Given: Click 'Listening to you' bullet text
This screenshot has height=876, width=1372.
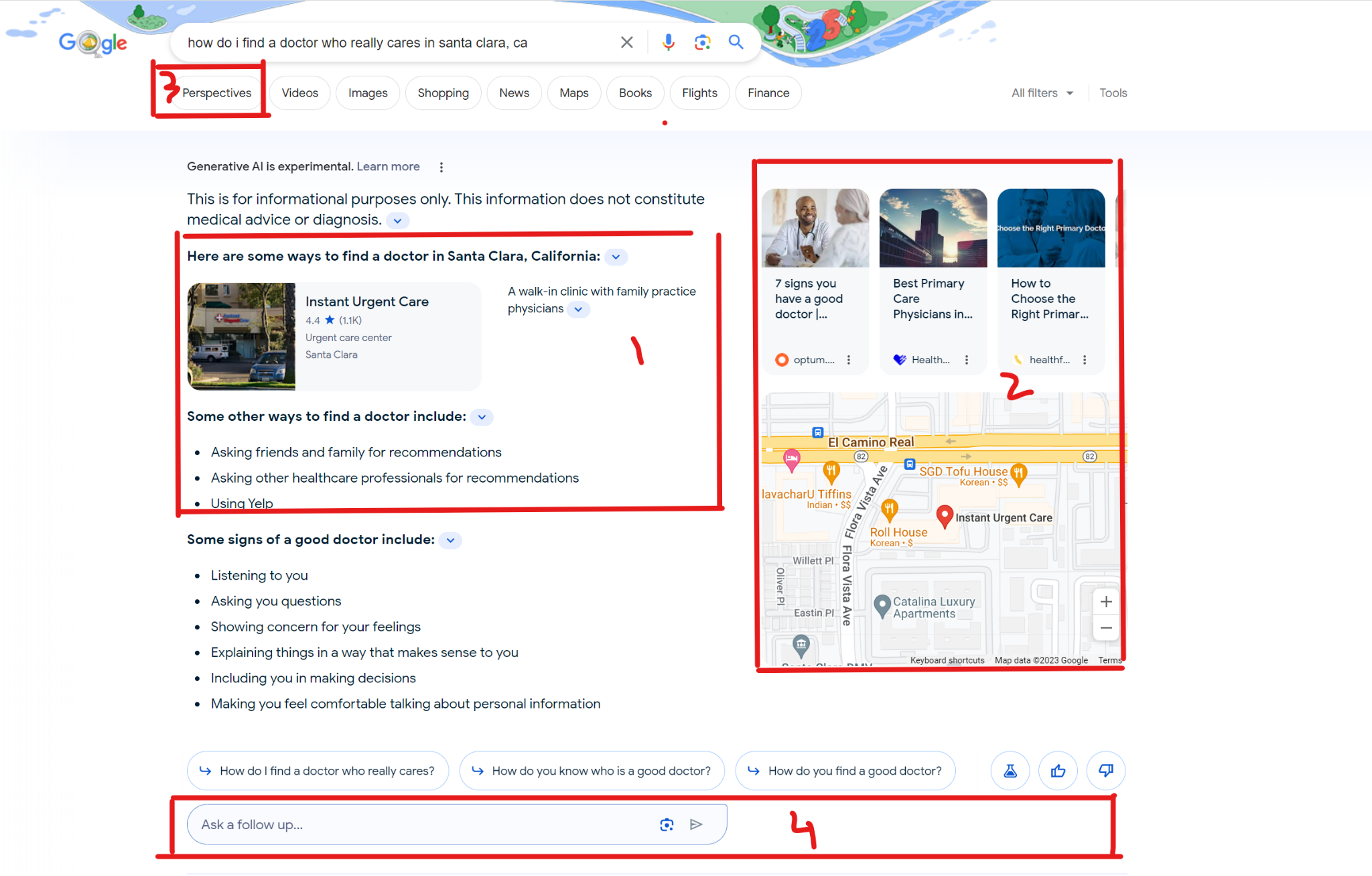Looking at the screenshot, I should tap(259, 576).
